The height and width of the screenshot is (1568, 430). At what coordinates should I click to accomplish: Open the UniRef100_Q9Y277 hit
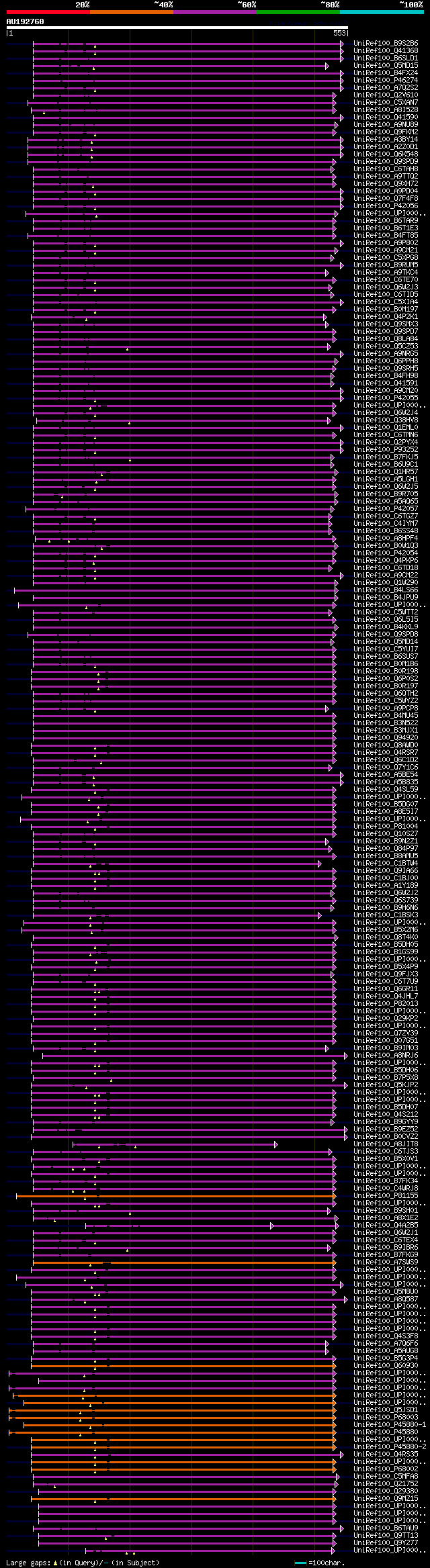tap(386, 1543)
